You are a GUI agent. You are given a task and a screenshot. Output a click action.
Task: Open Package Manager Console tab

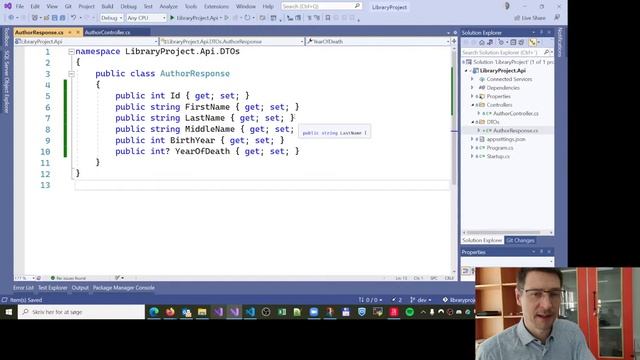pos(124,288)
